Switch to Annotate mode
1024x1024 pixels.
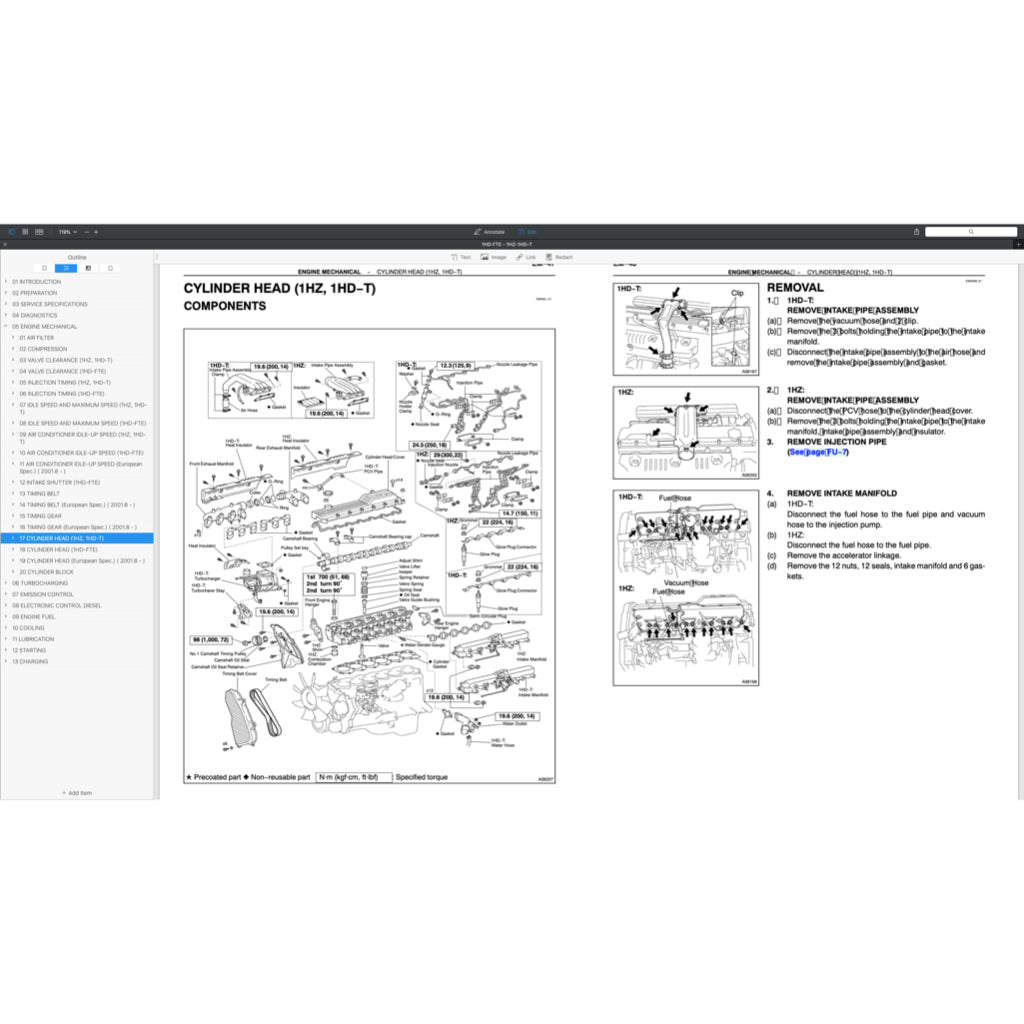tap(490, 231)
